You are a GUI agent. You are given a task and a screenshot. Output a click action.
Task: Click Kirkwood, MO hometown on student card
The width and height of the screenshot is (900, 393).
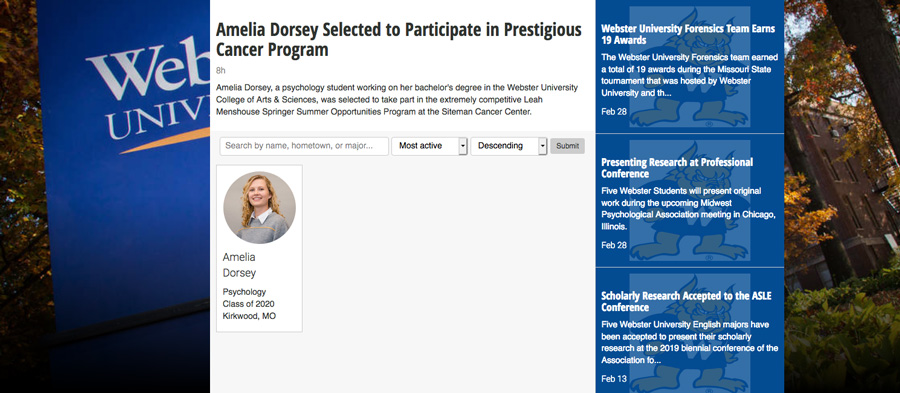[249, 316]
